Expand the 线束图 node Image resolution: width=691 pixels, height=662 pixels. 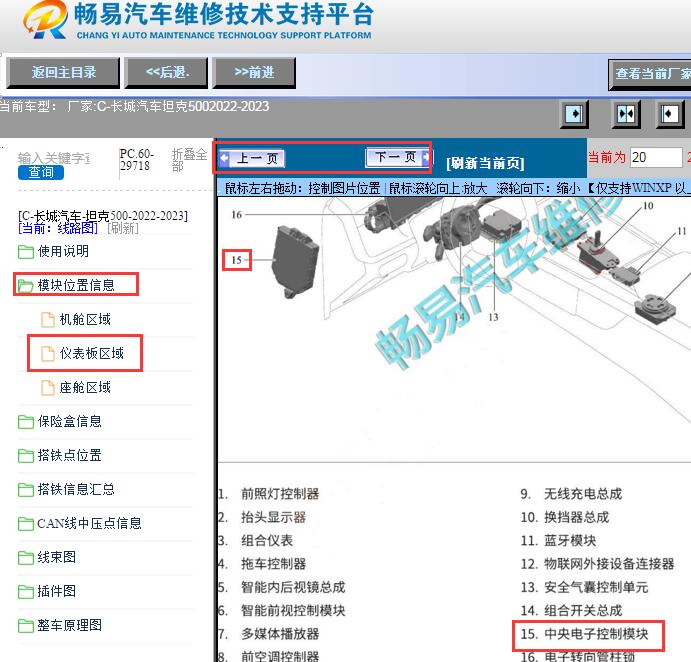(x=56, y=558)
